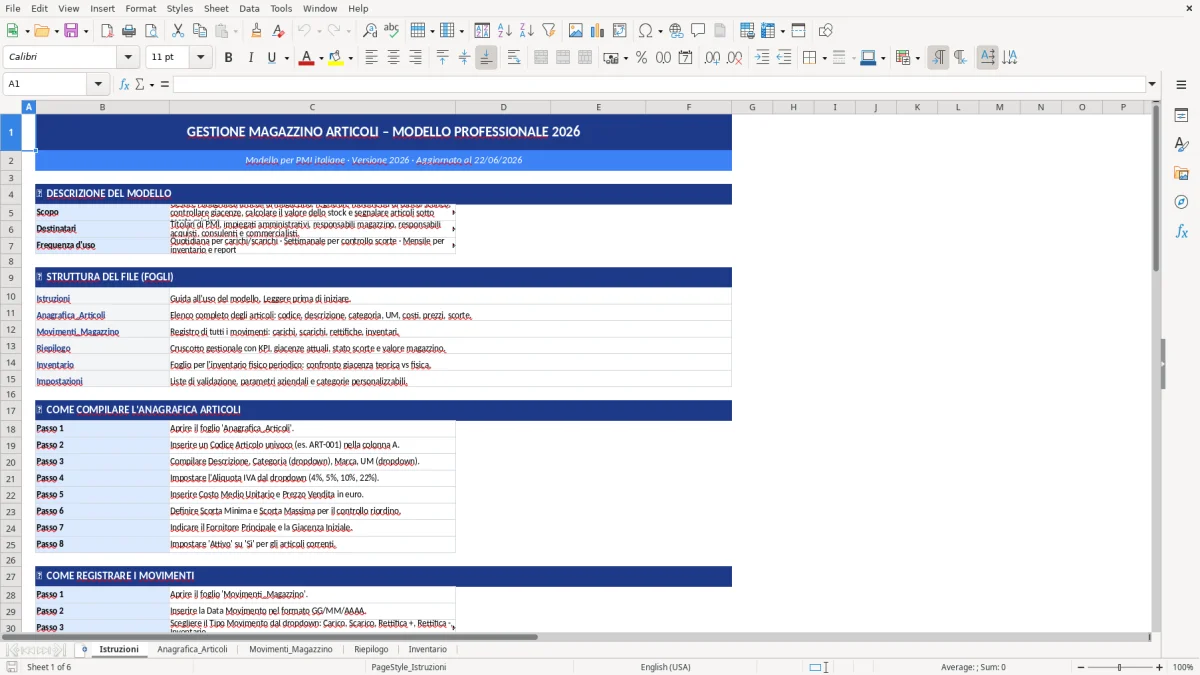Open sidebar Properties deck
The image size is (1200, 675).
[1181, 116]
